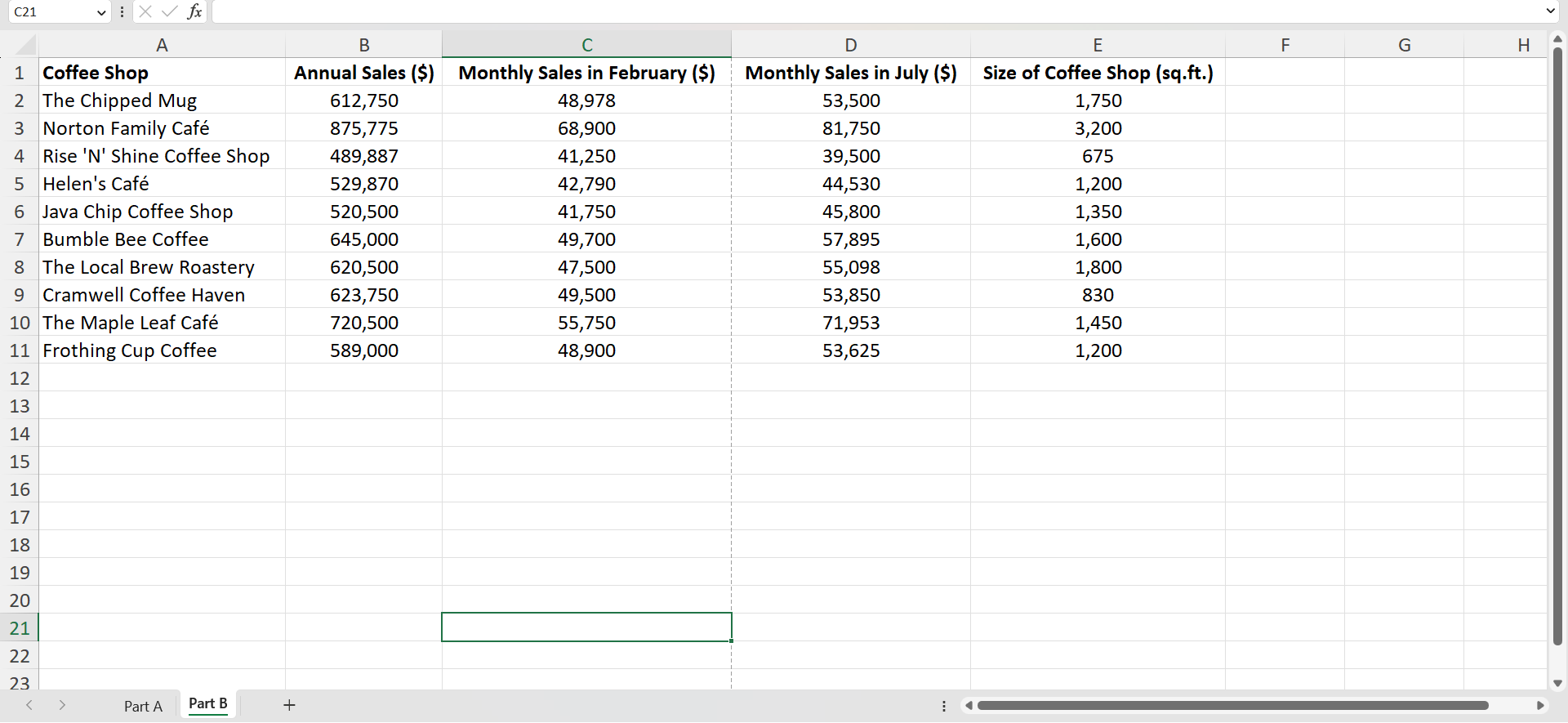Click July sales value 81,750
1568x723 pixels.
(x=851, y=128)
